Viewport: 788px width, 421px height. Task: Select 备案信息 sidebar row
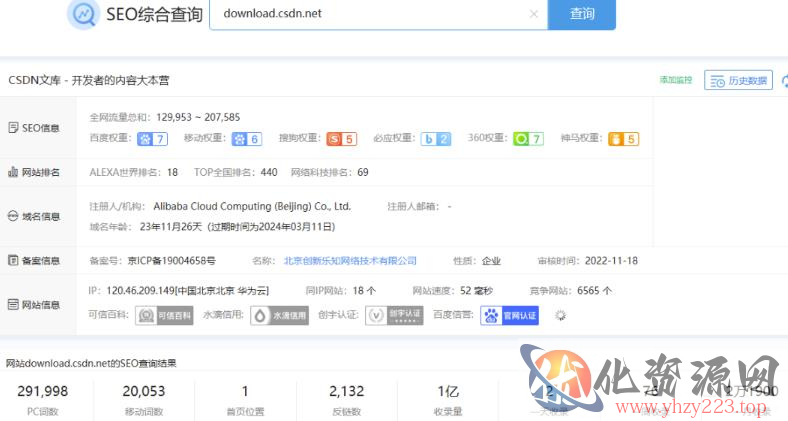38,260
